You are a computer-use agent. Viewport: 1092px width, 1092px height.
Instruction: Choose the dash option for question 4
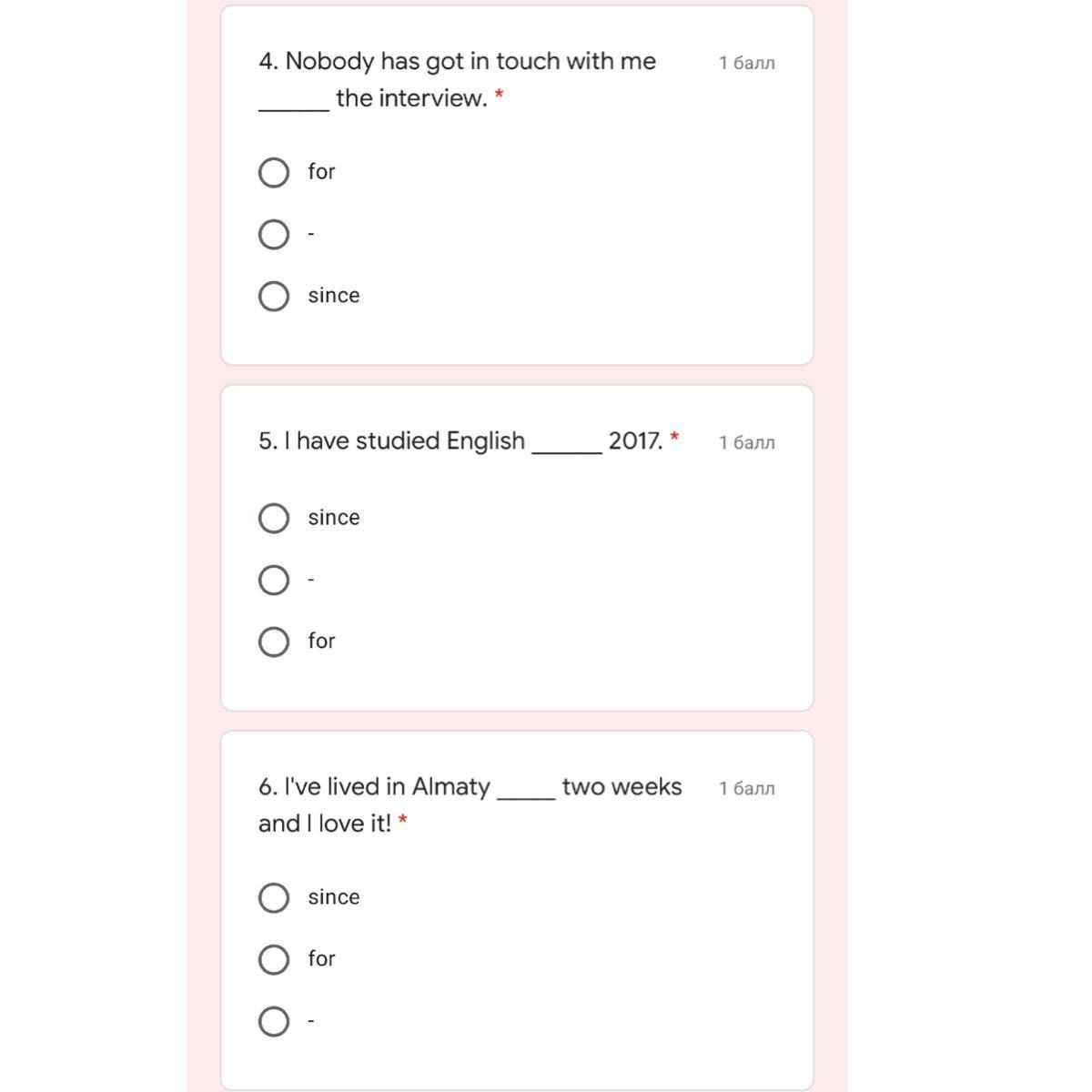[x=274, y=234]
